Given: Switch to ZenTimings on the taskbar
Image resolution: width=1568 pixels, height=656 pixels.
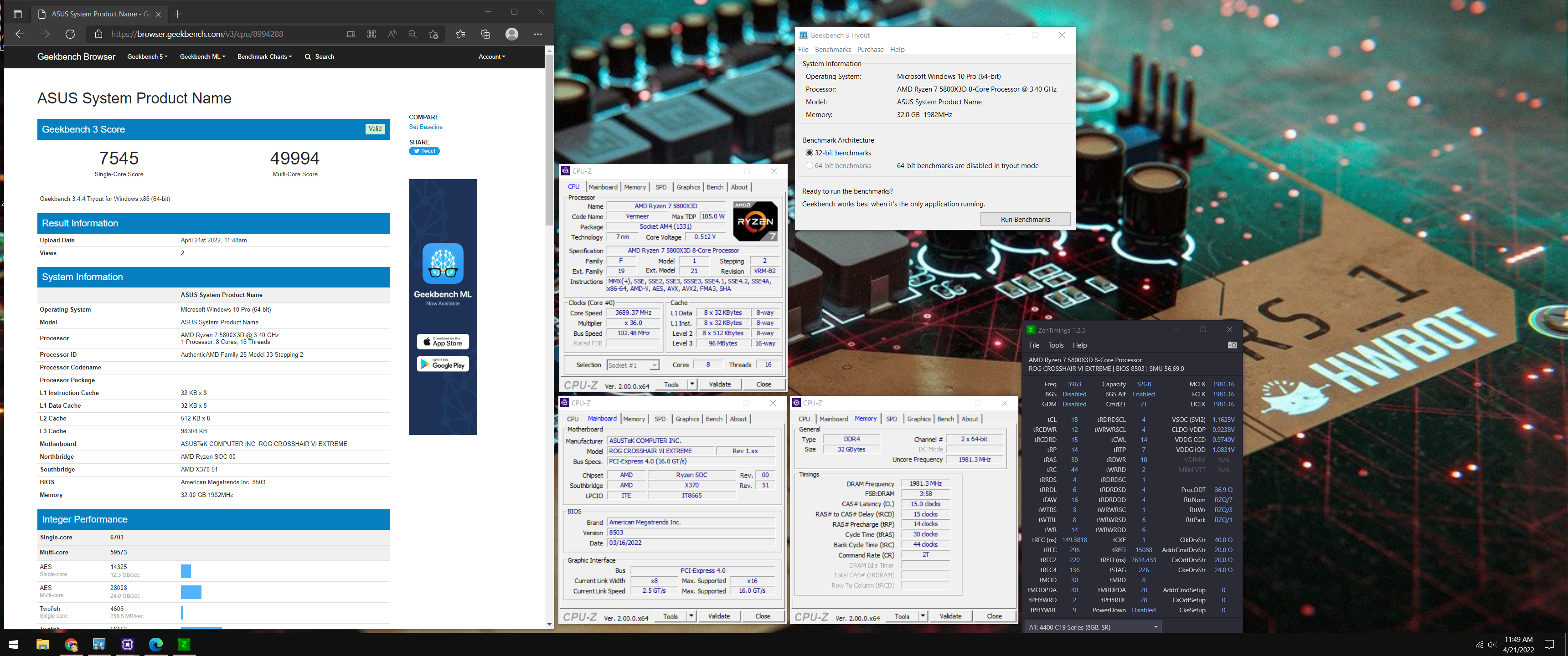Looking at the screenshot, I should click(184, 645).
